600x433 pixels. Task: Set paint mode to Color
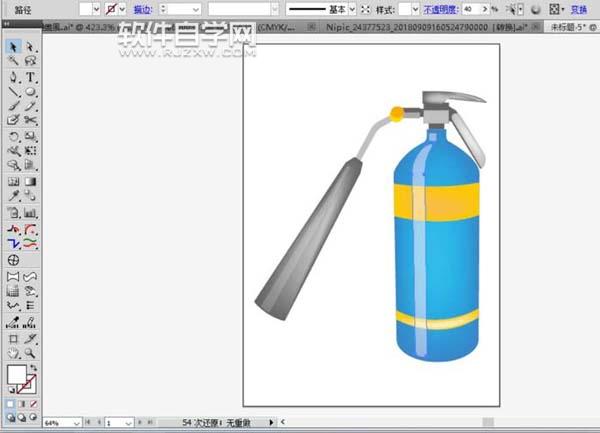[x=10, y=404]
